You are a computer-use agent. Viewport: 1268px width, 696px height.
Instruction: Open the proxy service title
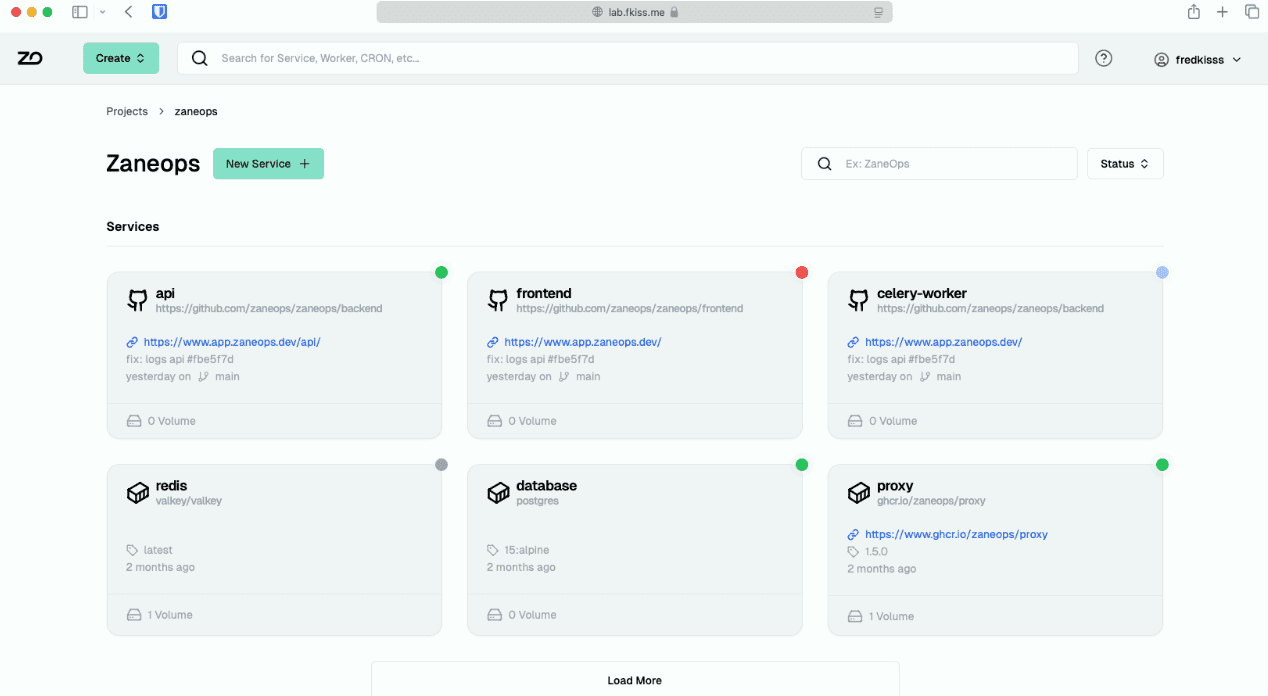coord(895,485)
